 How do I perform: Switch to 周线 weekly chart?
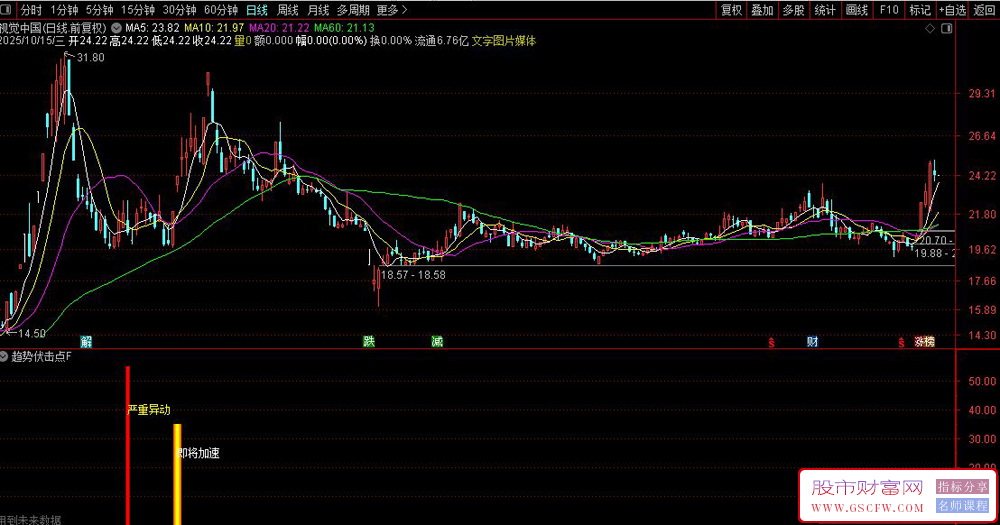pos(288,10)
